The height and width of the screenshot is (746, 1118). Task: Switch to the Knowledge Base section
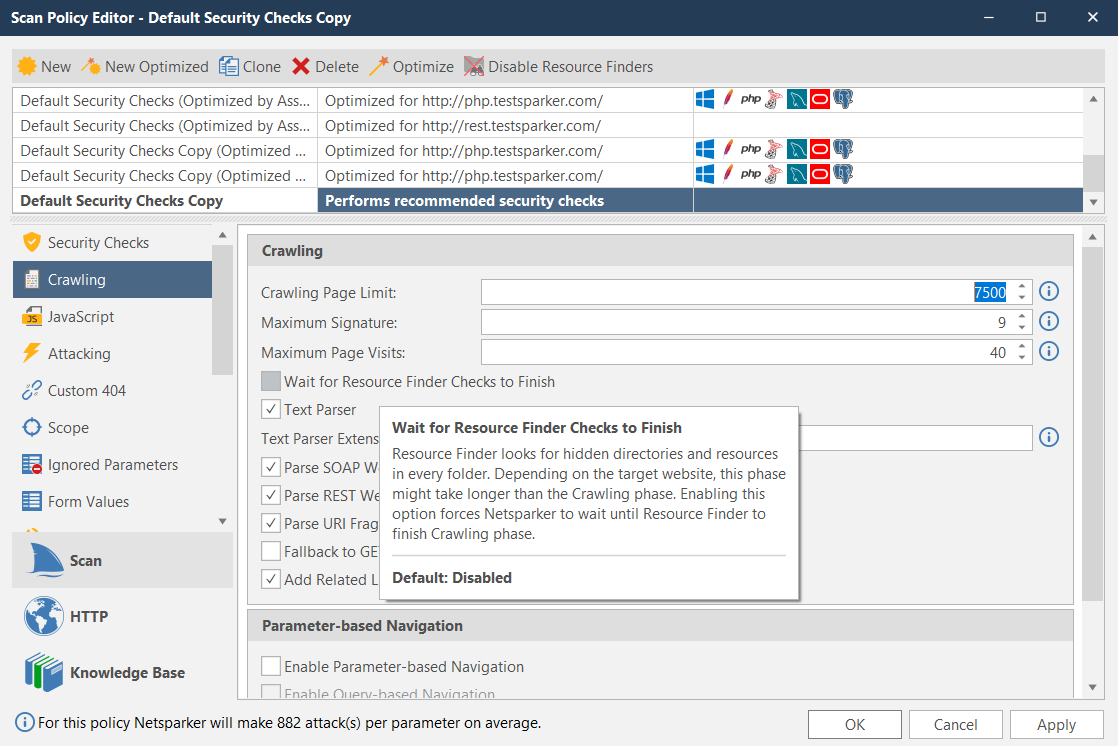point(43,672)
